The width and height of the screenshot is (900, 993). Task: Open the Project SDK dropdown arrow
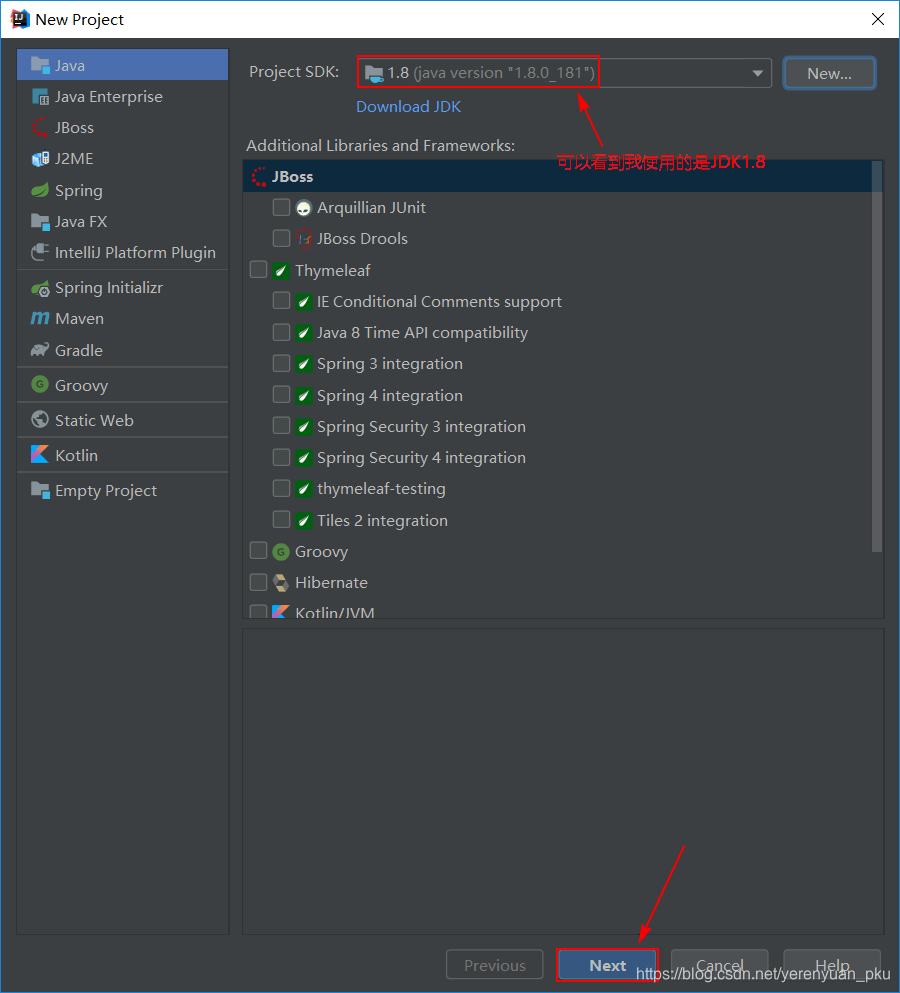pos(757,73)
